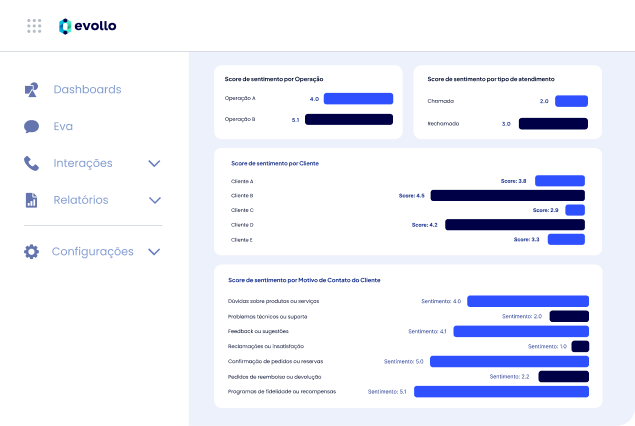The image size is (635, 426).
Task: Expand the Relatórios submenu chevron
Action: (x=154, y=200)
